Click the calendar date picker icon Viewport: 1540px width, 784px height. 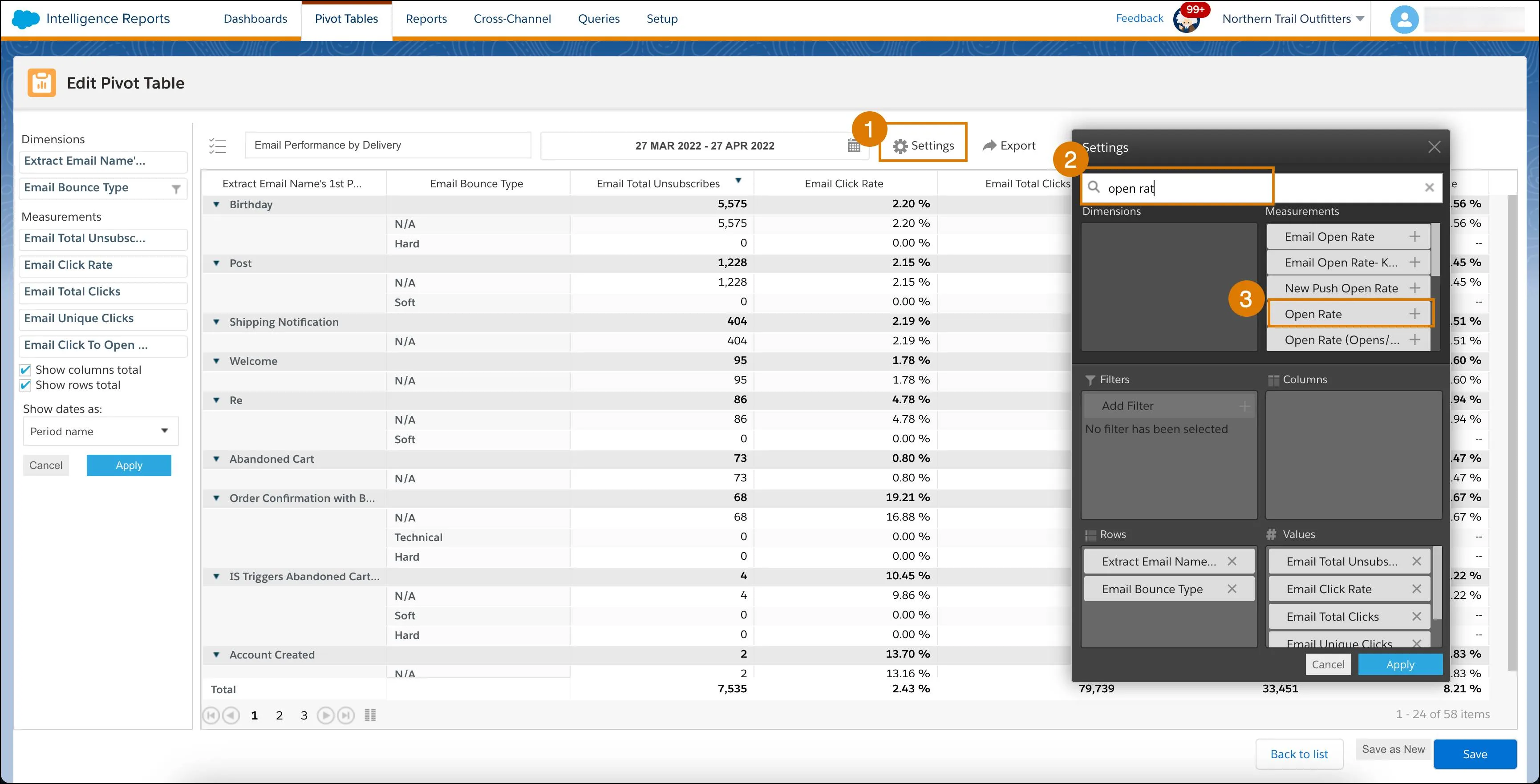854,145
